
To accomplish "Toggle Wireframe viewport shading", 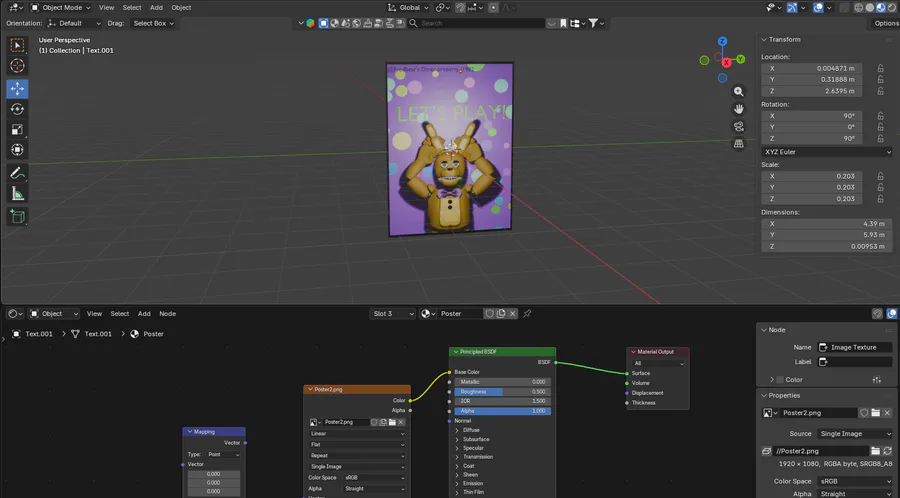I will [x=859, y=7].
